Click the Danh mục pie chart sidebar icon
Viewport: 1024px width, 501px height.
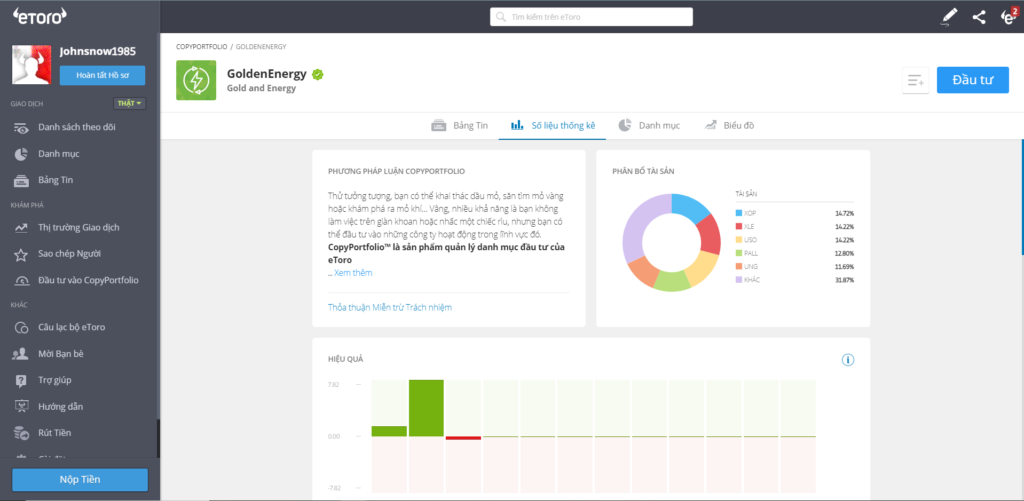coord(22,154)
